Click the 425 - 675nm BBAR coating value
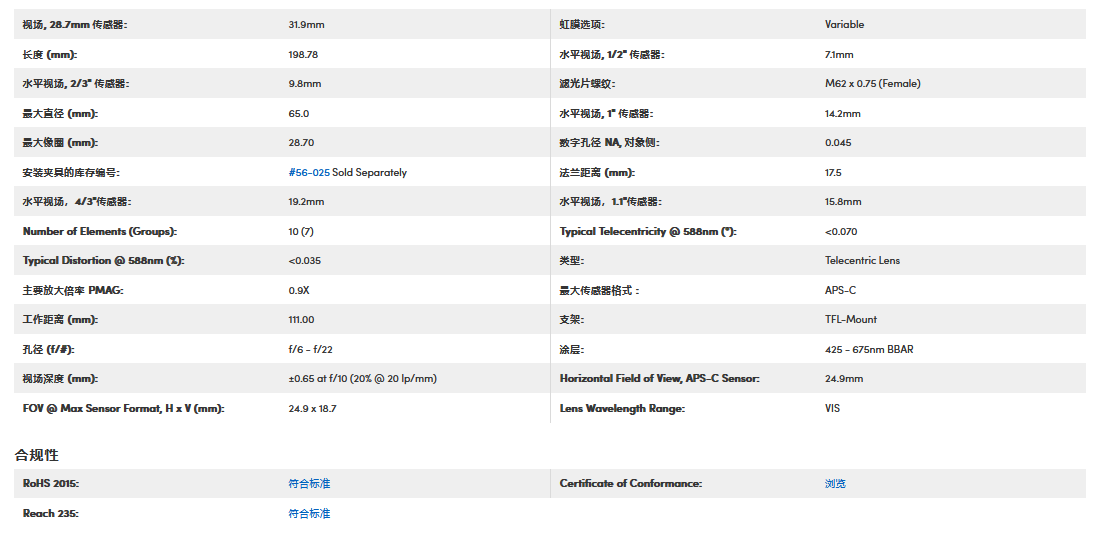The image size is (1094, 543). (869, 350)
